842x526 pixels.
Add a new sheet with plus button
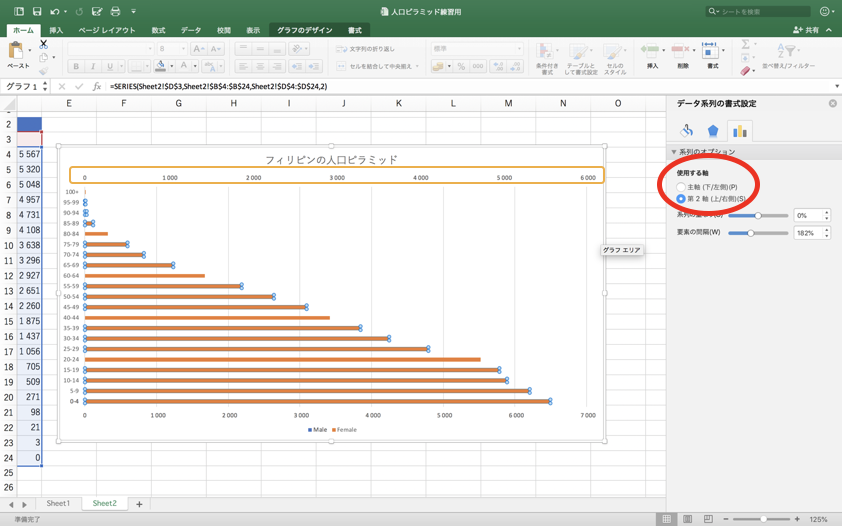(139, 504)
